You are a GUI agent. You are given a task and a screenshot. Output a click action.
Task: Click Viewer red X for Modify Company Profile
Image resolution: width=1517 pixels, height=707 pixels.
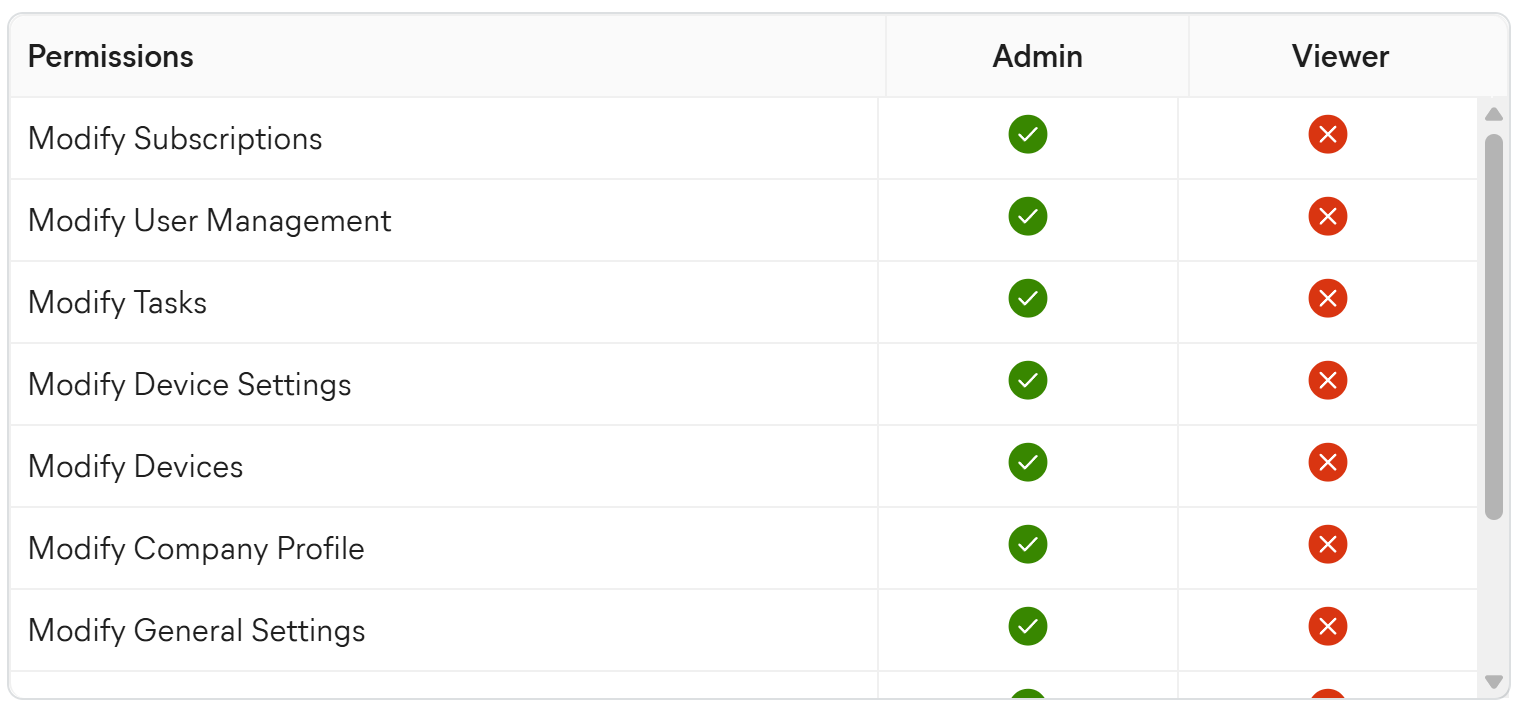click(x=1327, y=544)
